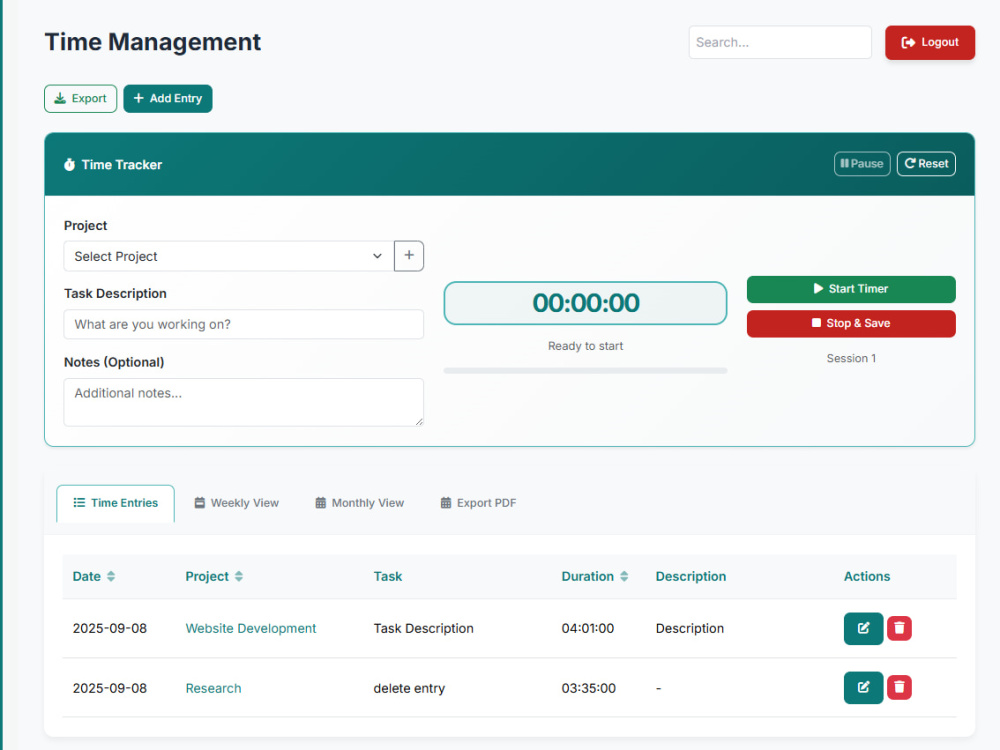The image size is (1000, 750).
Task: Edit the Website Development entry
Action: point(863,628)
